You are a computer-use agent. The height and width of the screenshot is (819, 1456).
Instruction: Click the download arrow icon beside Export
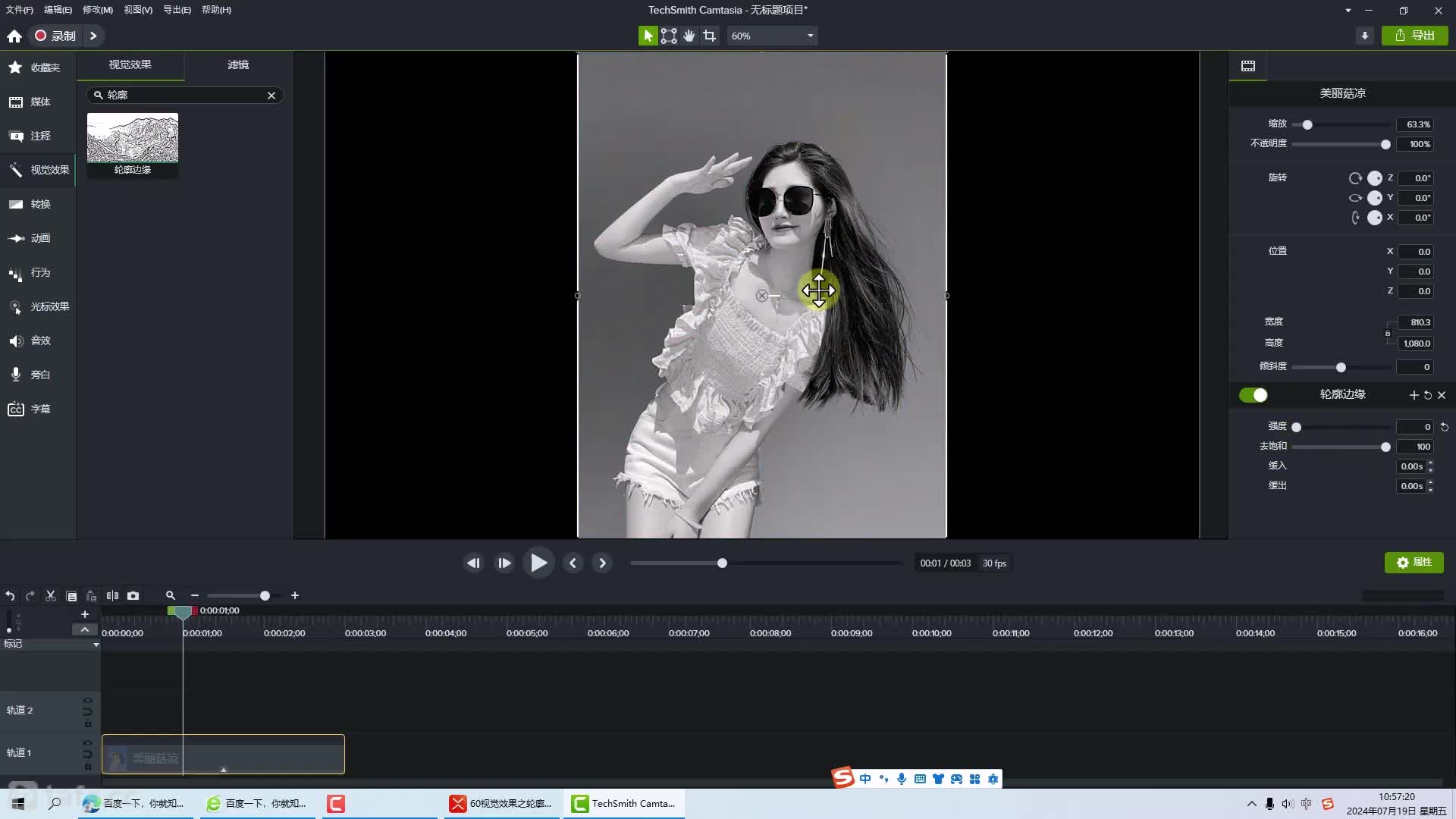click(x=1365, y=36)
